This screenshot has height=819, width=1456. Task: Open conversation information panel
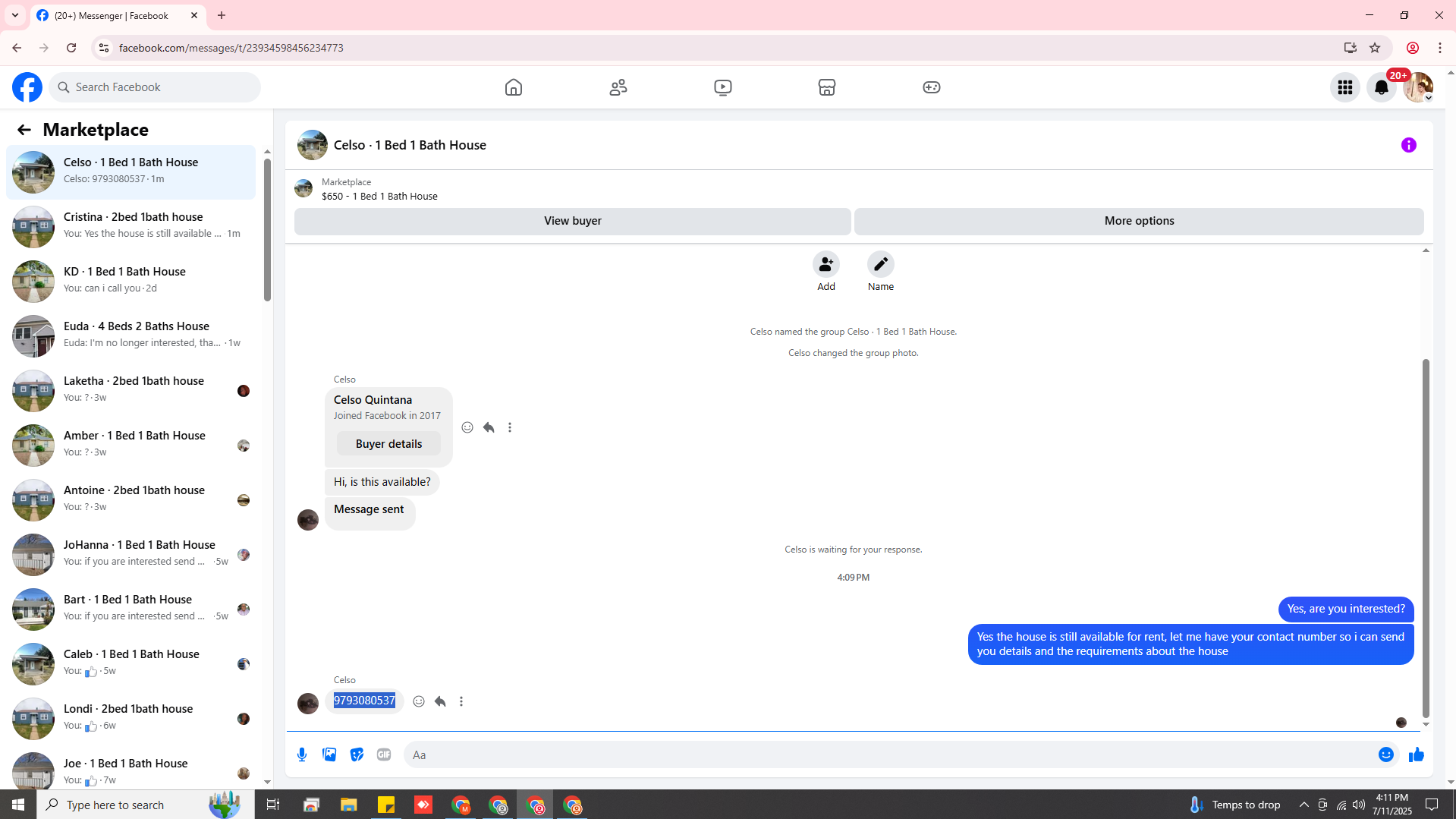pyautogui.click(x=1409, y=145)
